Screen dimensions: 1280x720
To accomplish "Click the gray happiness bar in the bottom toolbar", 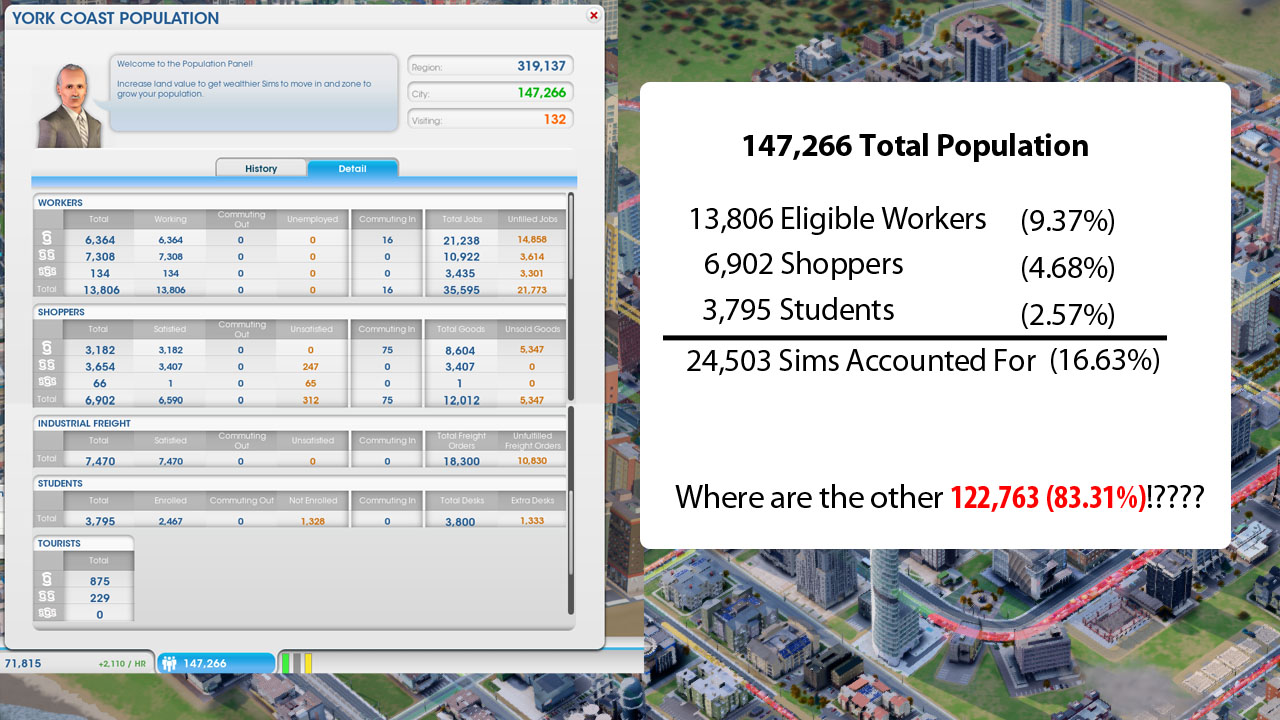I will [297, 663].
